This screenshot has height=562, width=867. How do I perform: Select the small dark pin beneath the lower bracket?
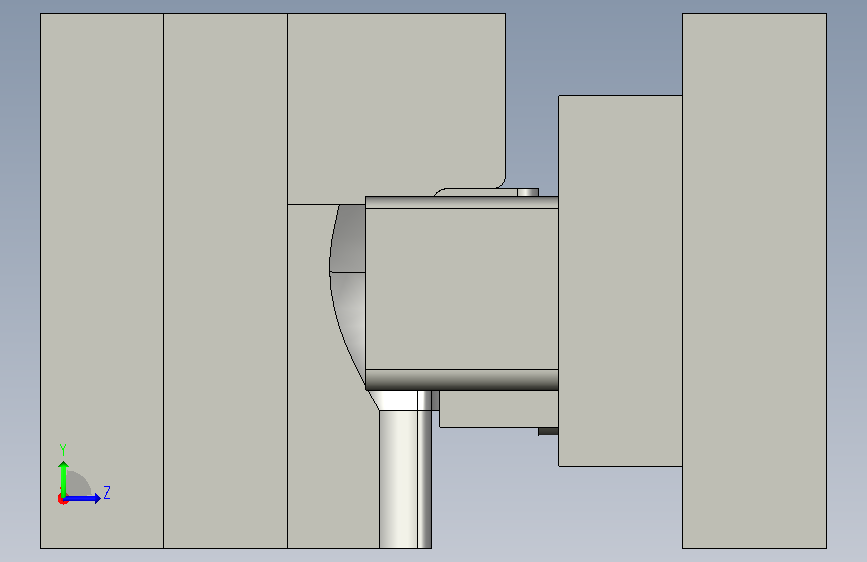[x=548, y=431]
